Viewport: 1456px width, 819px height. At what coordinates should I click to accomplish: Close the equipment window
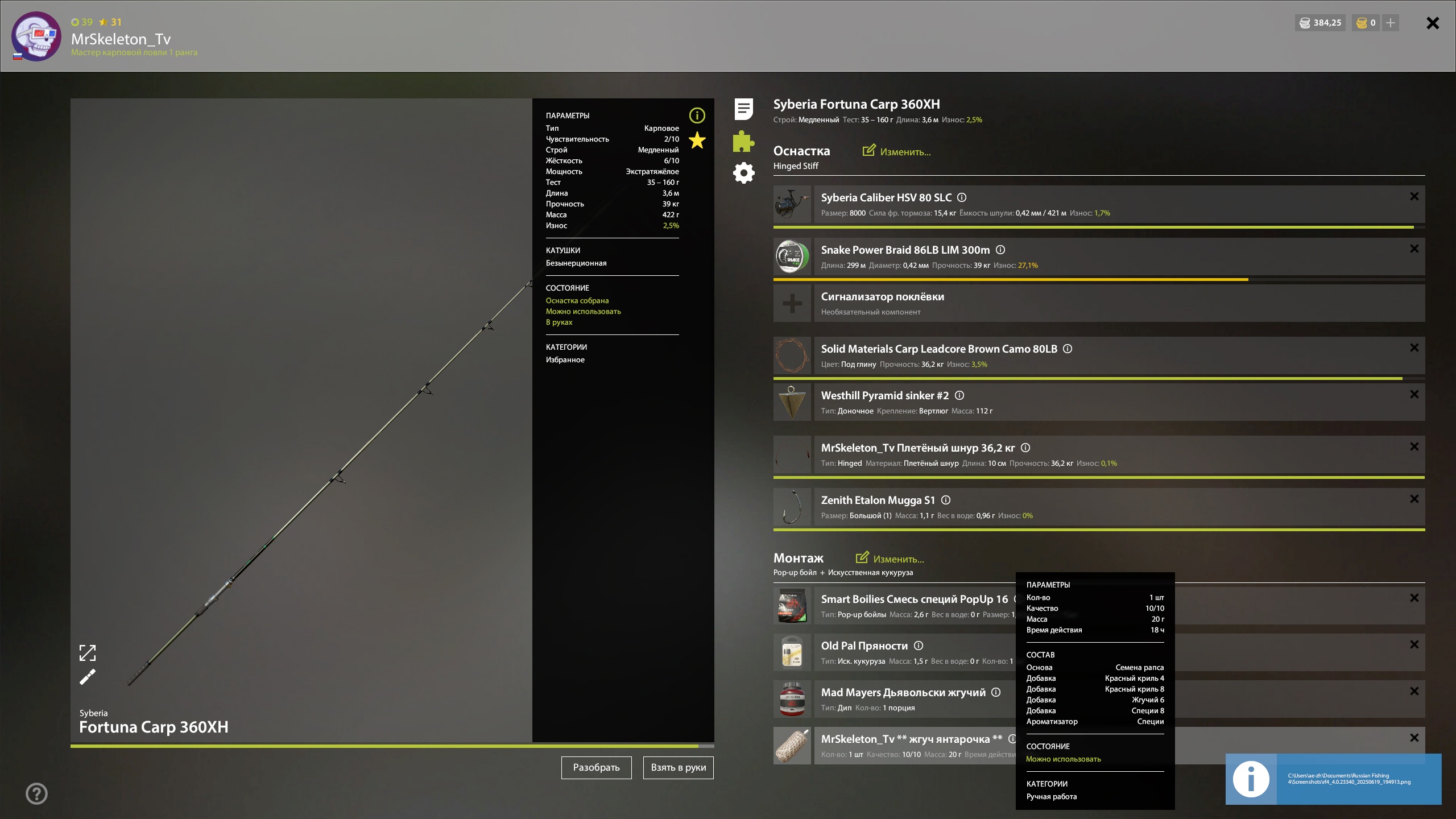click(x=1433, y=23)
